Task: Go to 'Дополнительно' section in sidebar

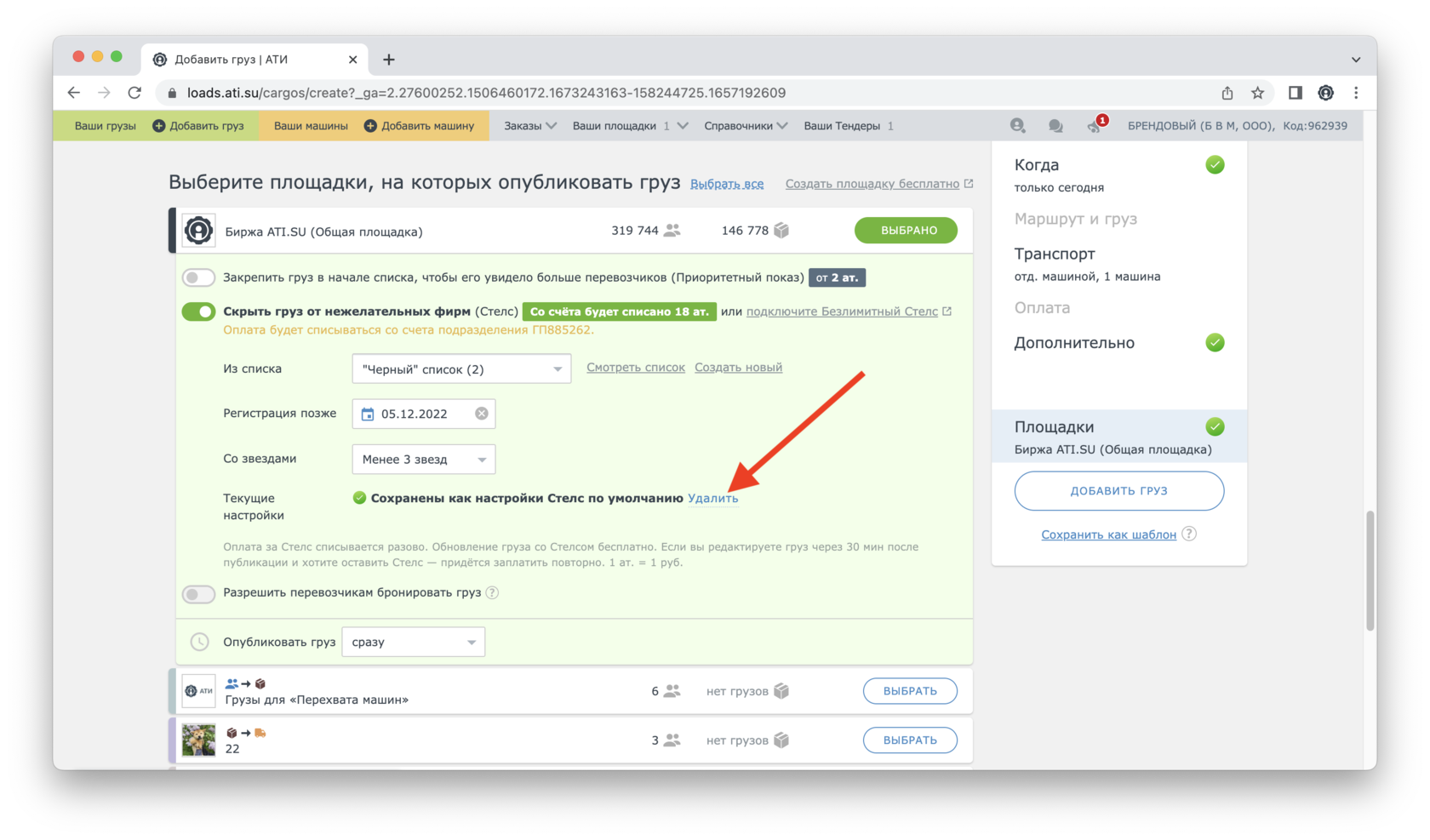Action: [1074, 343]
